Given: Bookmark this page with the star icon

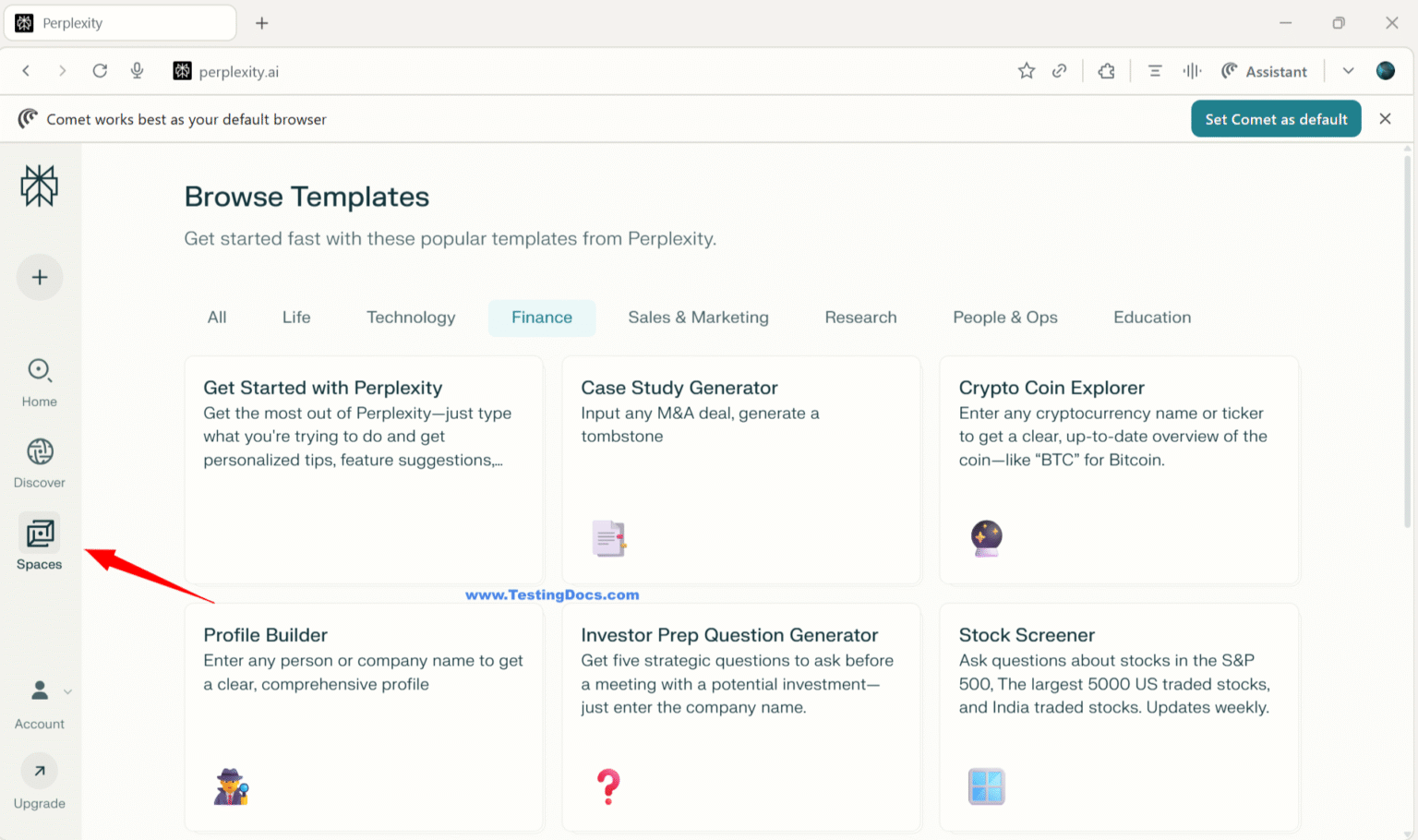Looking at the screenshot, I should pyautogui.click(x=1026, y=70).
